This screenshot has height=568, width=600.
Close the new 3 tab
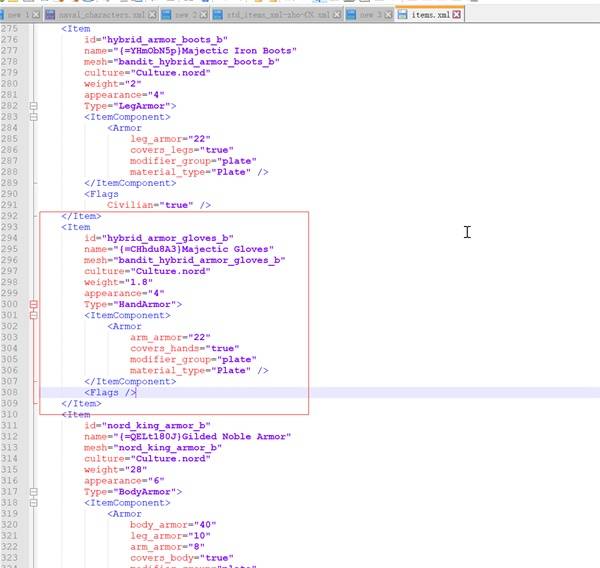(x=387, y=15)
